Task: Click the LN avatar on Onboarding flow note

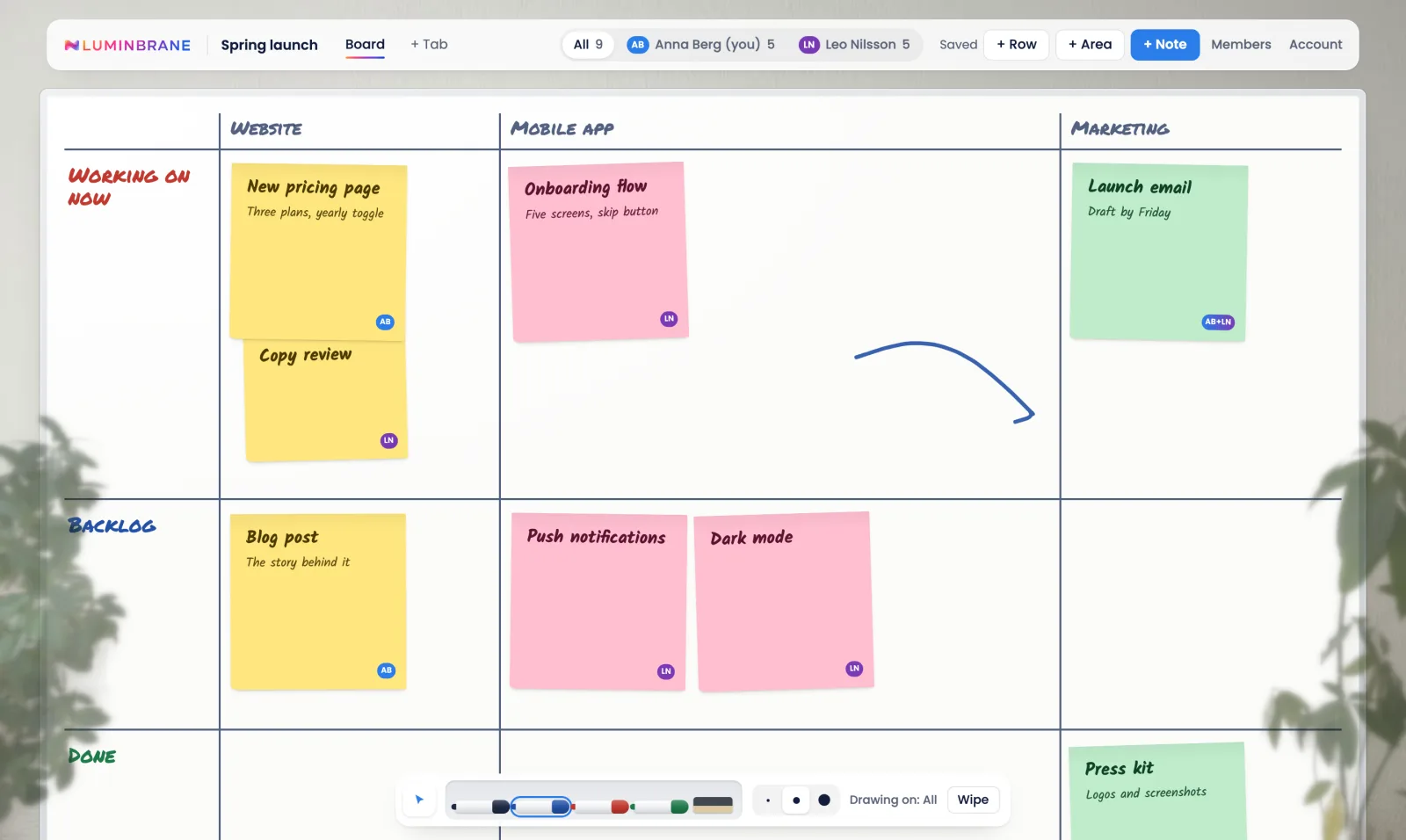Action: [669, 319]
